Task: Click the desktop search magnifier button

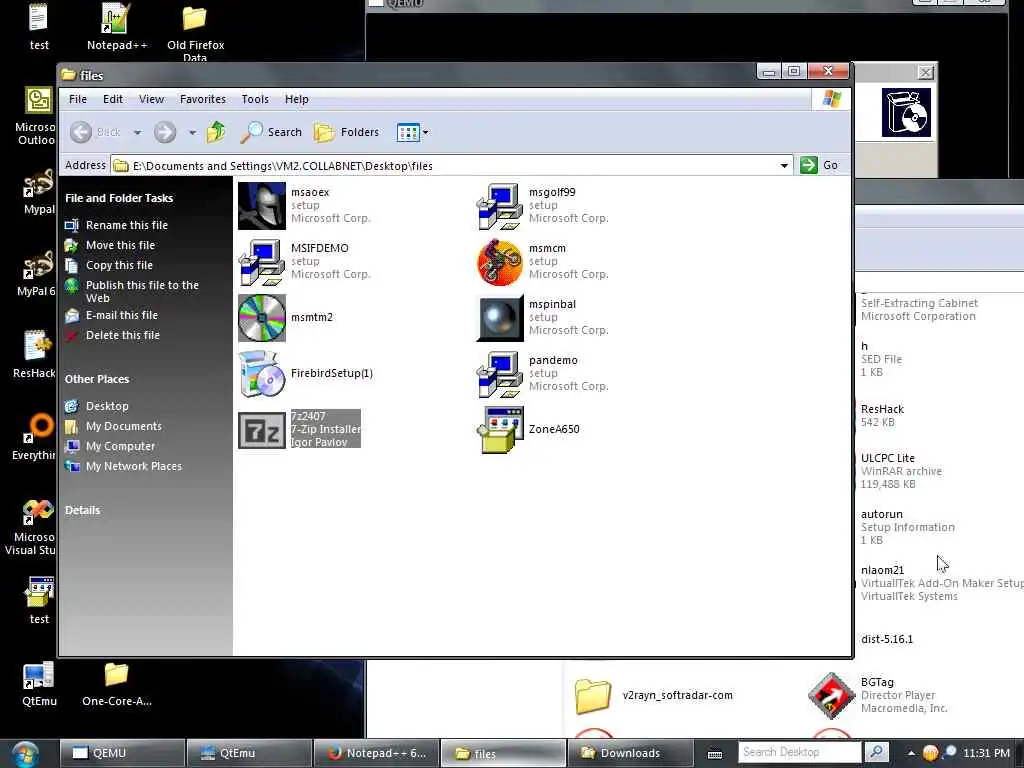Action: click(x=877, y=752)
